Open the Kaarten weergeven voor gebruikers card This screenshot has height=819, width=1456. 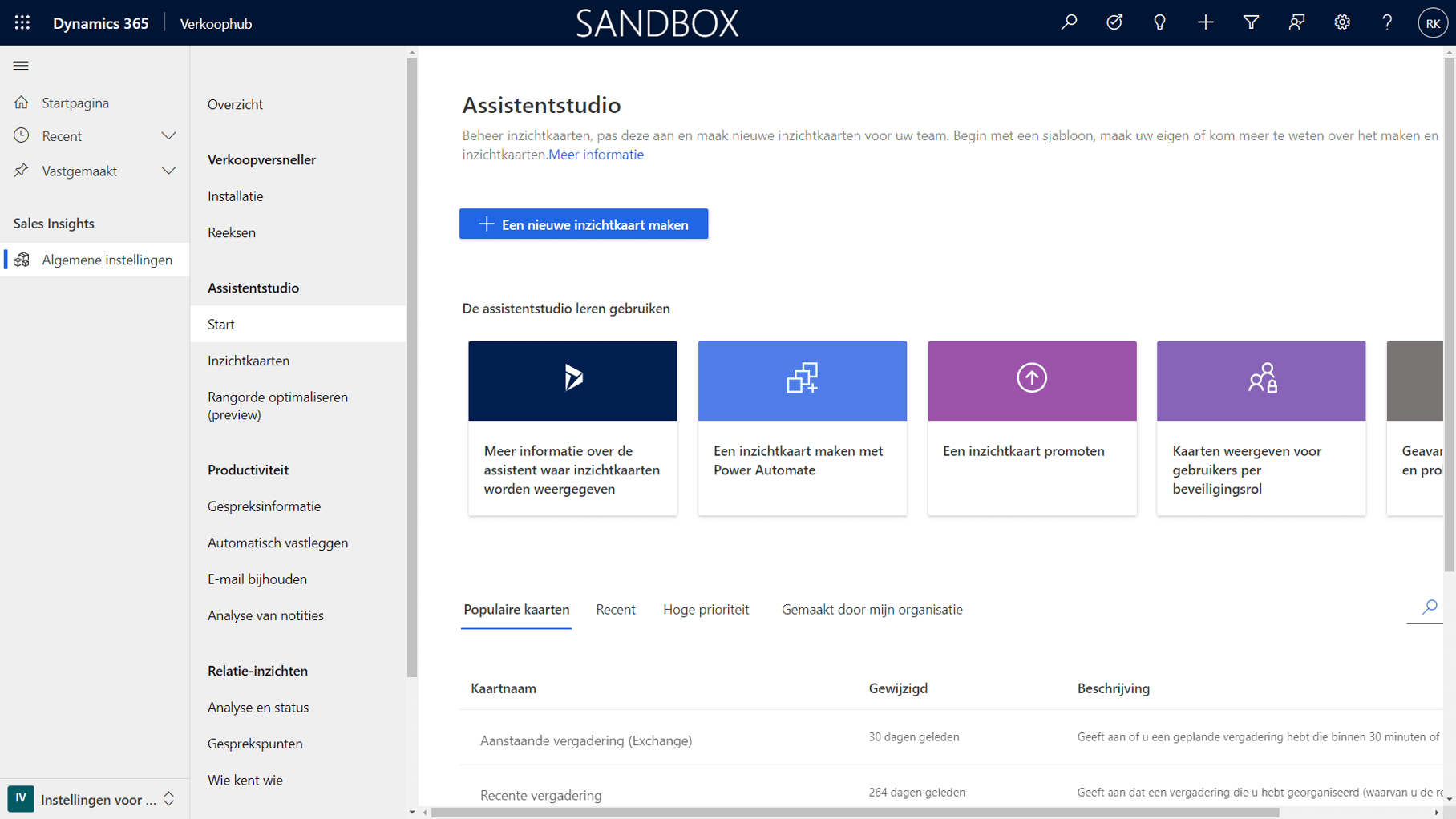[x=1261, y=428]
